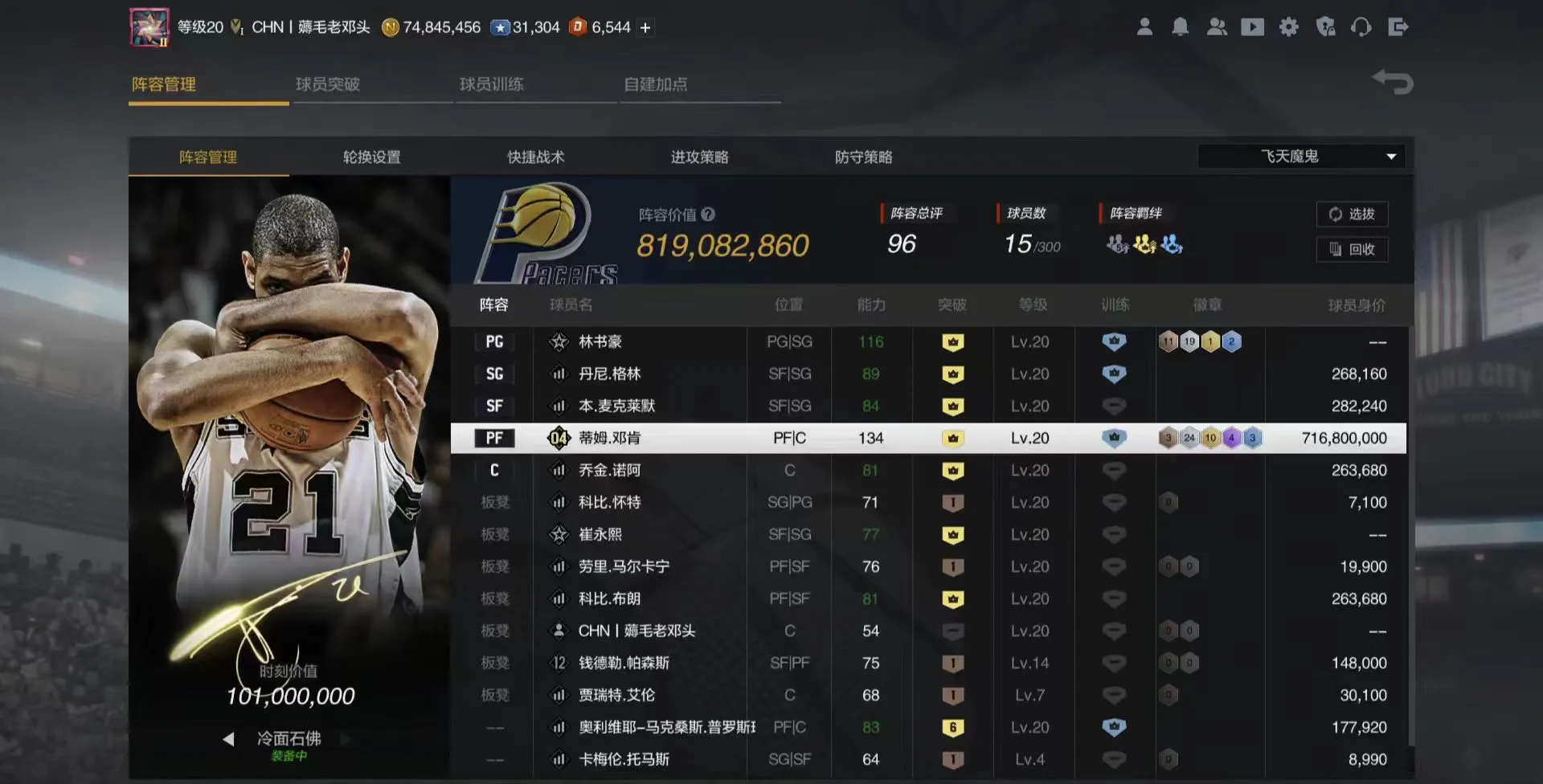Screen dimensions: 1543x784
Task: Toggle training badge for 乔金.诺阿
Action: coord(1114,470)
